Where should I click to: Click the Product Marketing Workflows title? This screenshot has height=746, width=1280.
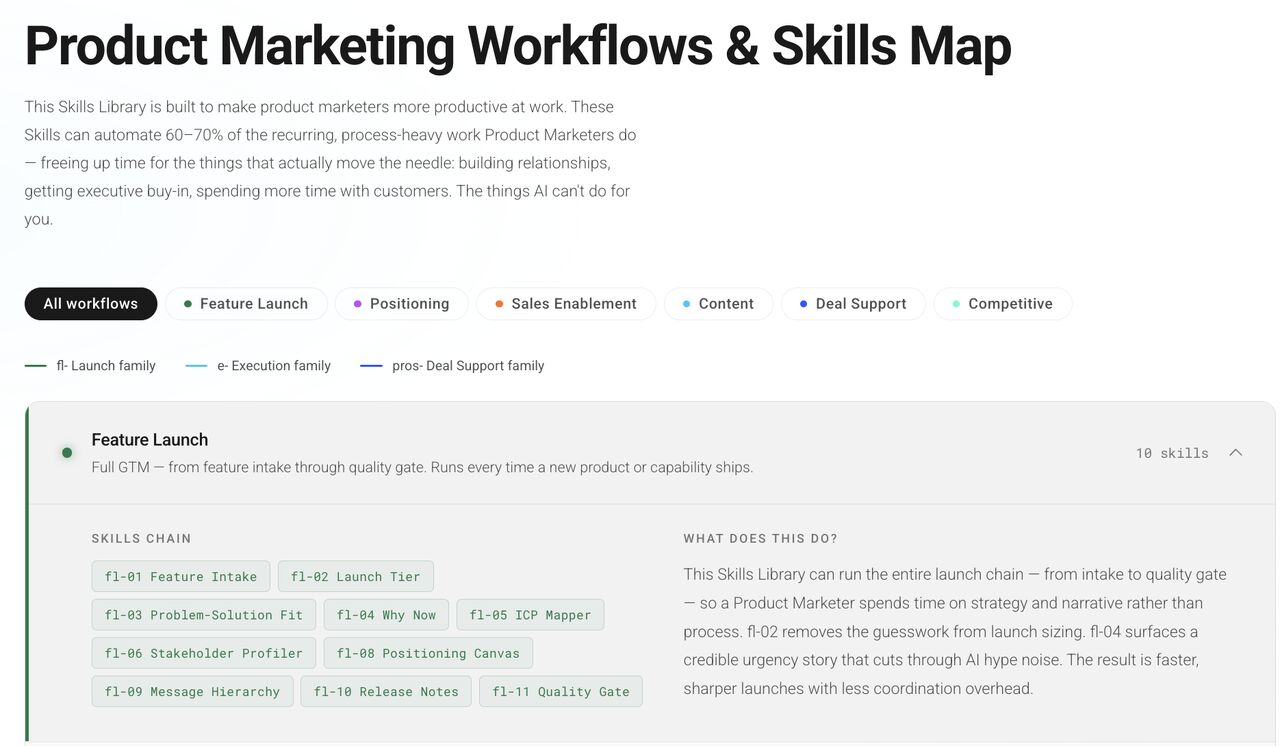tap(518, 46)
